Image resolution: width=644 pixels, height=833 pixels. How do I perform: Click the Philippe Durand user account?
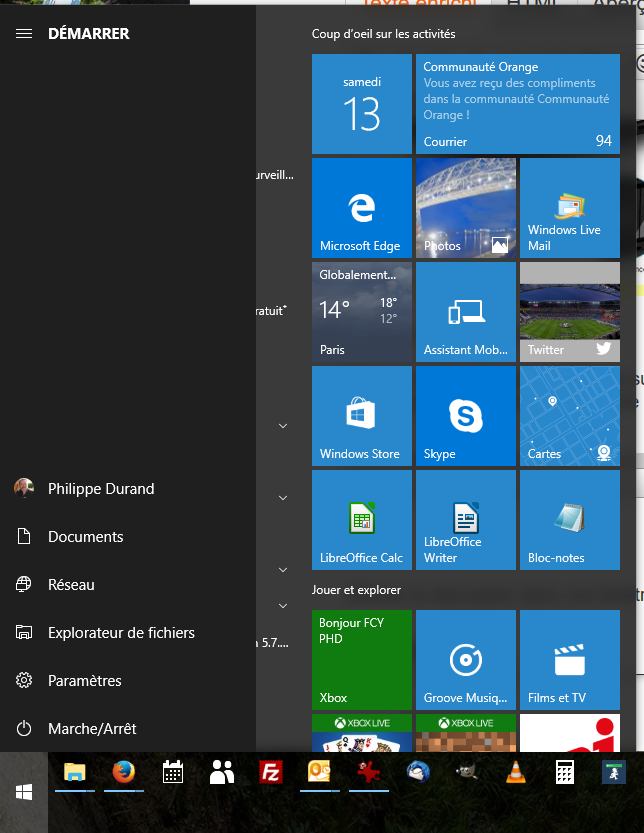100,489
